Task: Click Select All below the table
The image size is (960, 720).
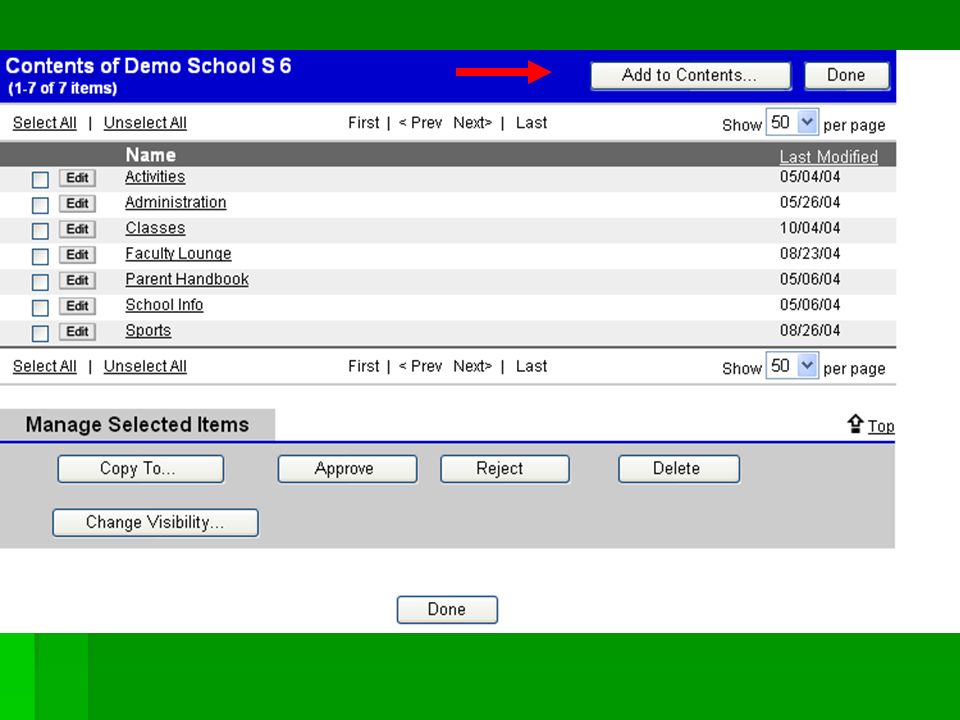Action: pos(45,367)
